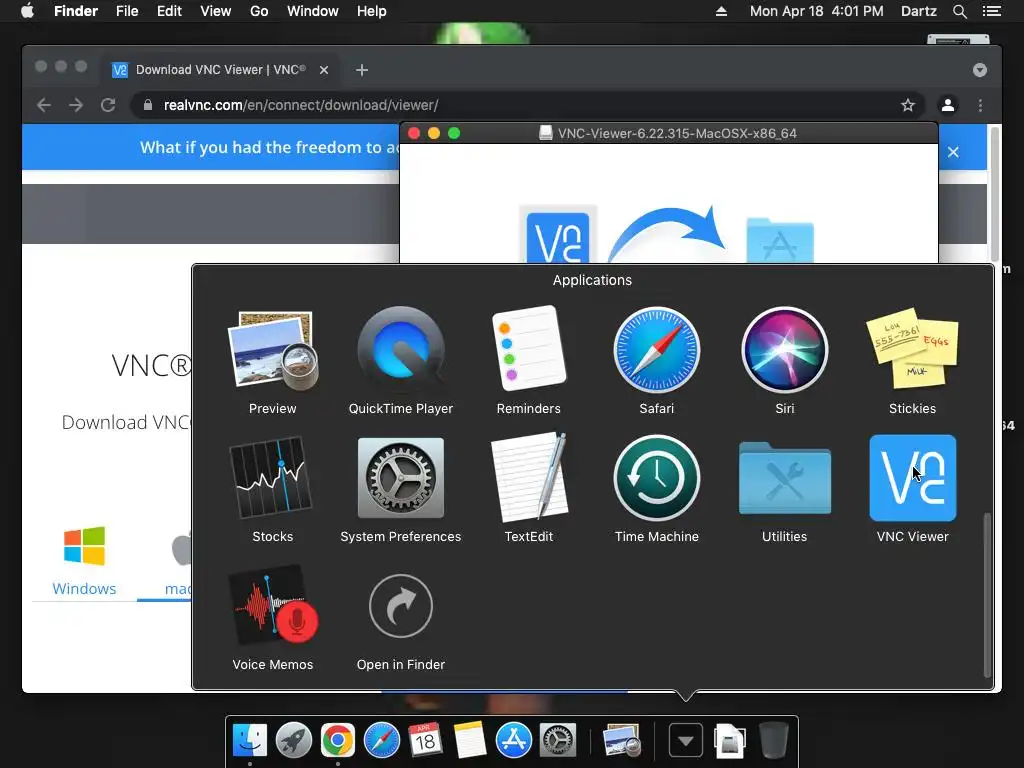Viewport: 1024px width, 768px height.
Task: Open the Utilities folder in the stack
Action: (x=784, y=479)
